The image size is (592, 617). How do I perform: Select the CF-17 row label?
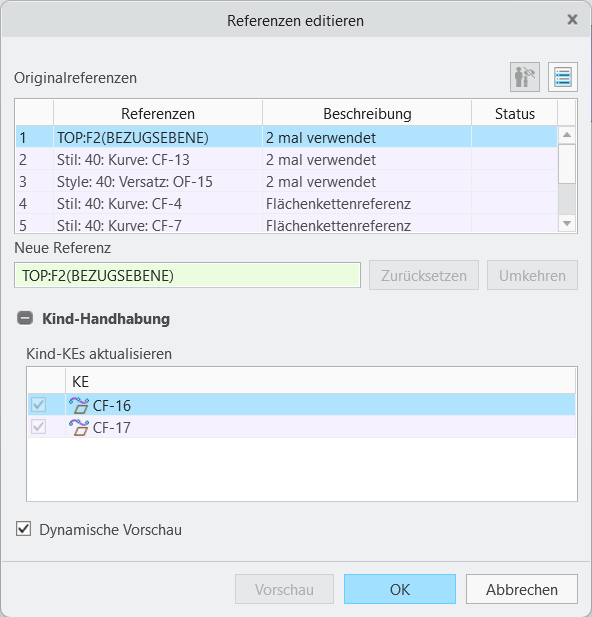(x=112, y=427)
